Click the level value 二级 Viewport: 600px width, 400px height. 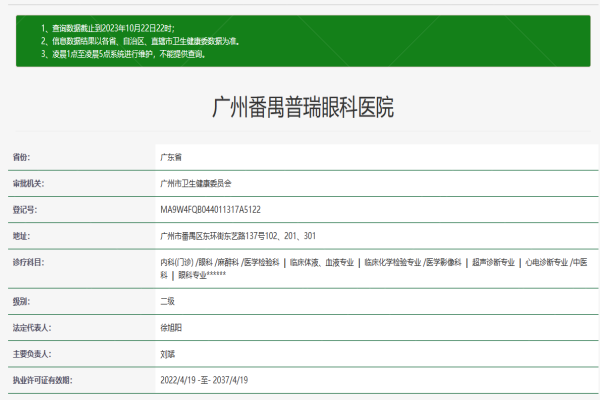168,301
